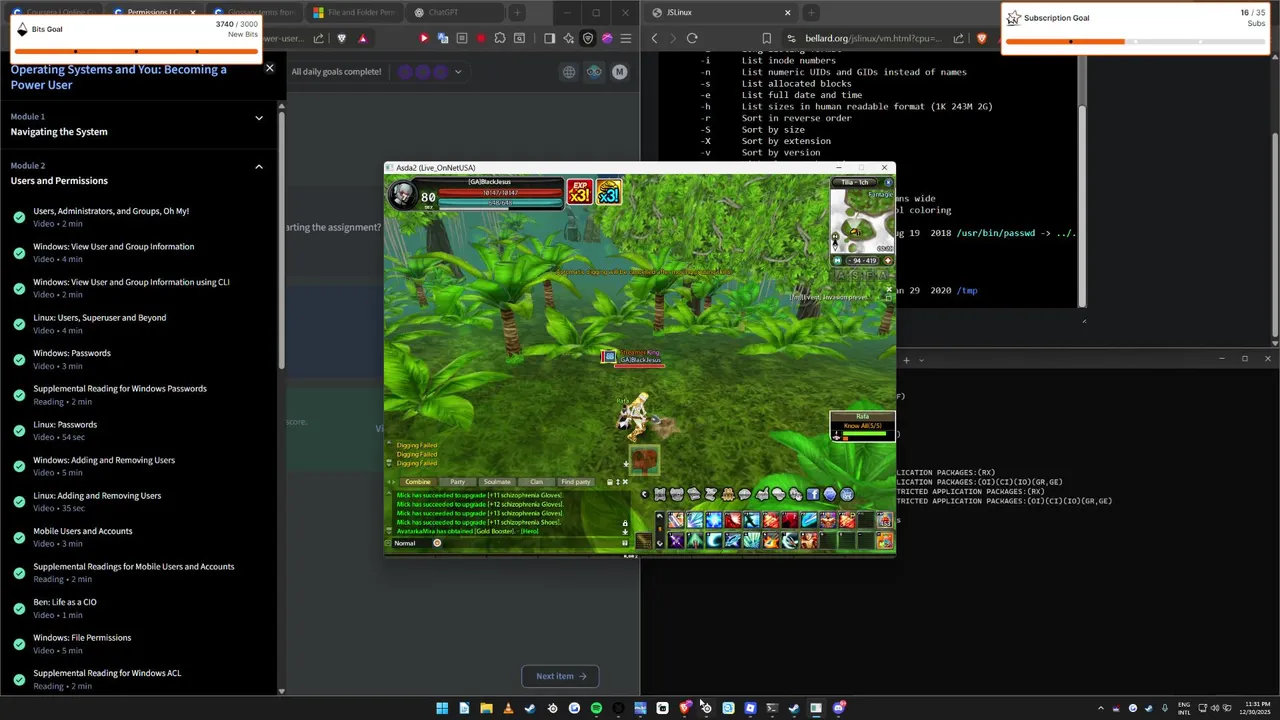
Task: Open 'Linux: Adding and Removing Users' lesson
Action: pyautogui.click(x=97, y=495)
